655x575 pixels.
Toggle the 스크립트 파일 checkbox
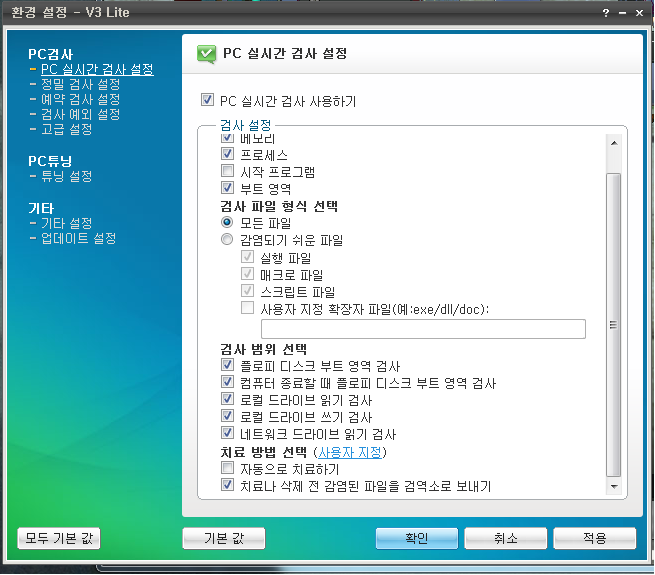(247, 290)
